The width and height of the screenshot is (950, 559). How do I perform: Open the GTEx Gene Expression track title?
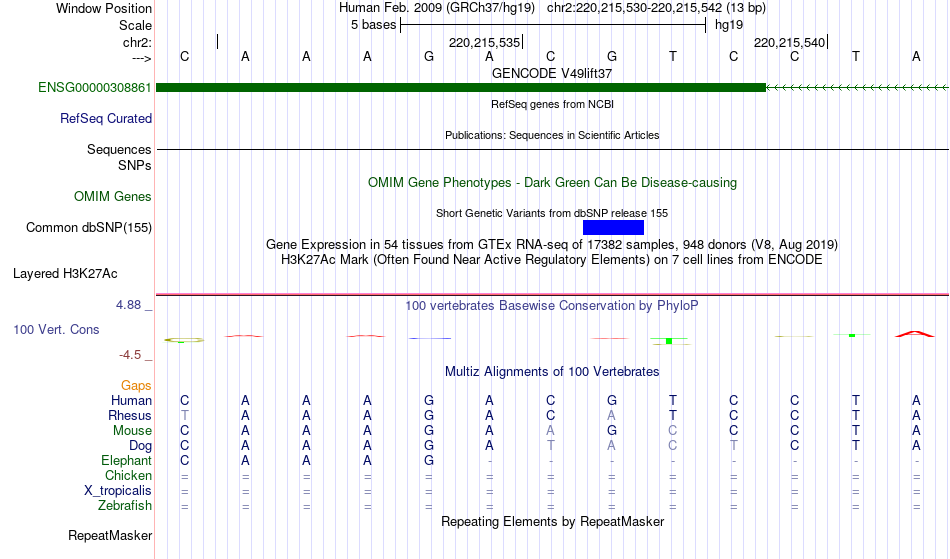(x=552, y=245)
